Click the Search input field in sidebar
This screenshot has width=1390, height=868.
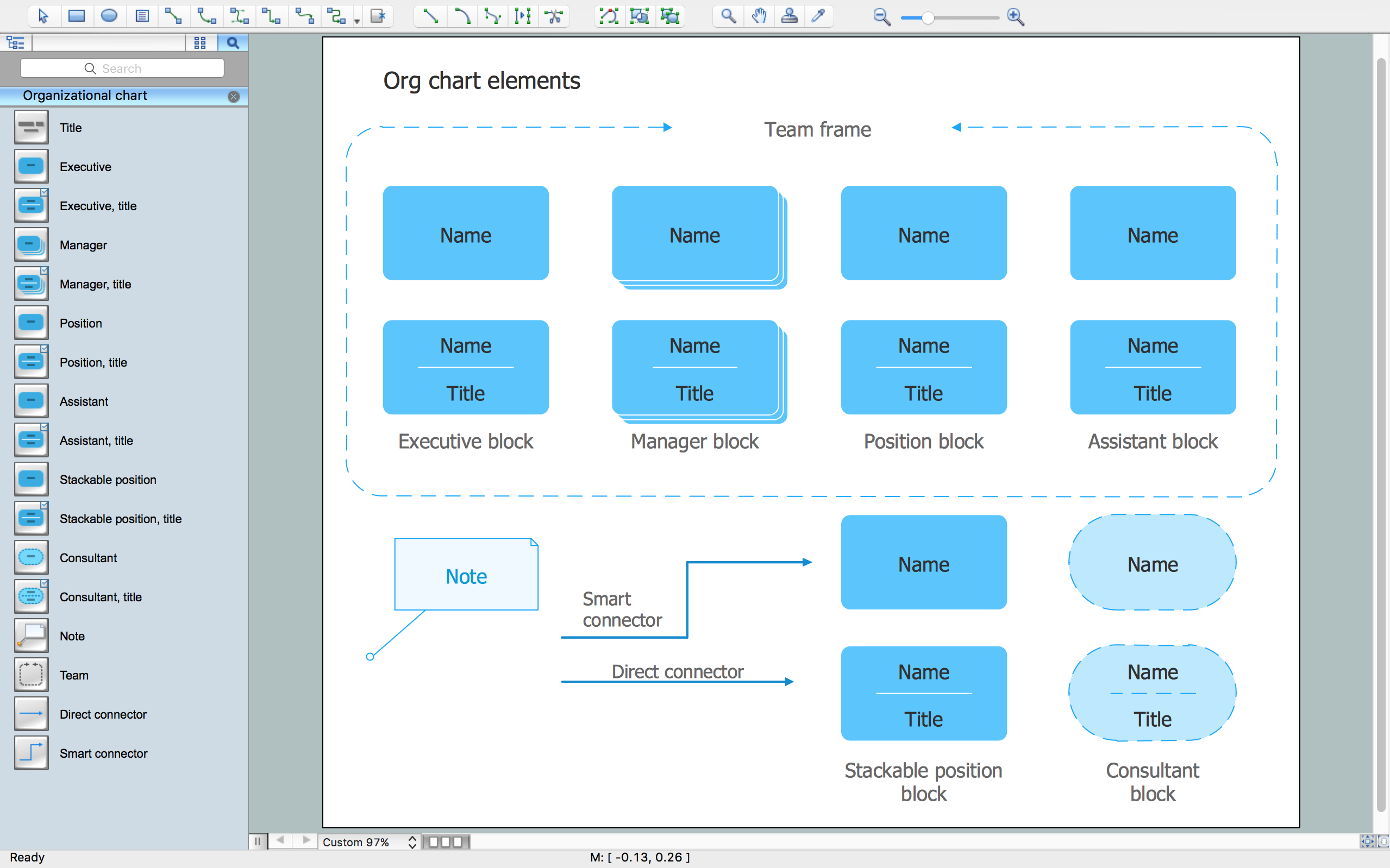coord(122,69)
